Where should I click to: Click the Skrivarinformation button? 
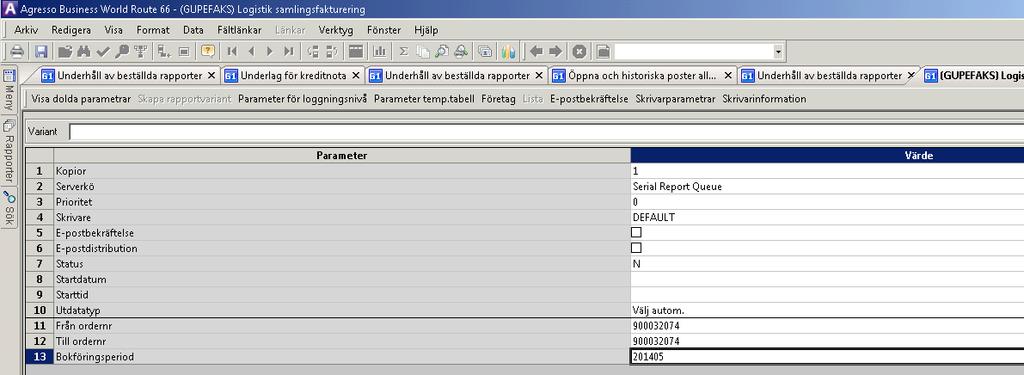point(764,99)
